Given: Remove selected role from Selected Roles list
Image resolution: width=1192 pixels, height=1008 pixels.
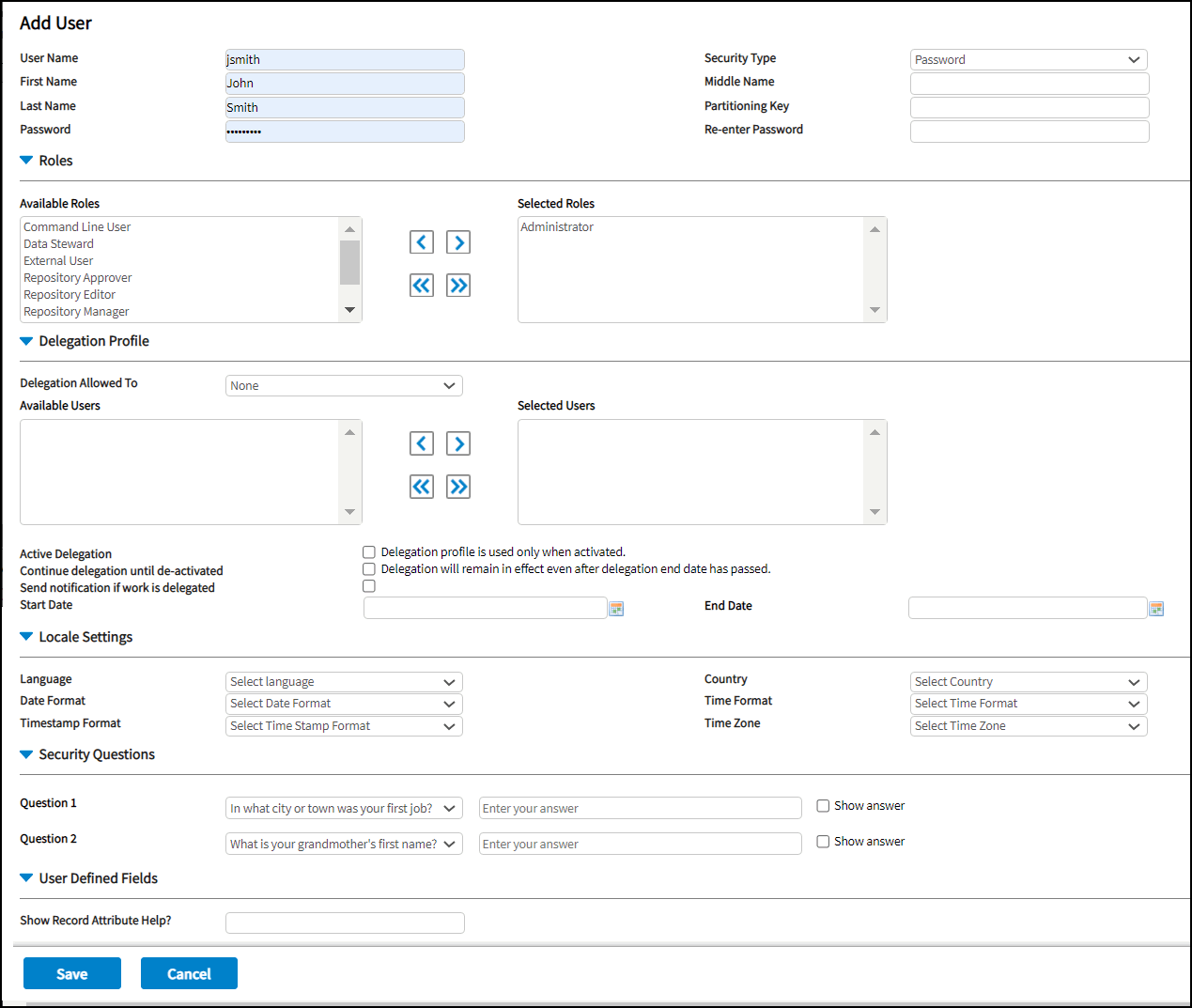Looking at the screenshot, I should [422, 242].
